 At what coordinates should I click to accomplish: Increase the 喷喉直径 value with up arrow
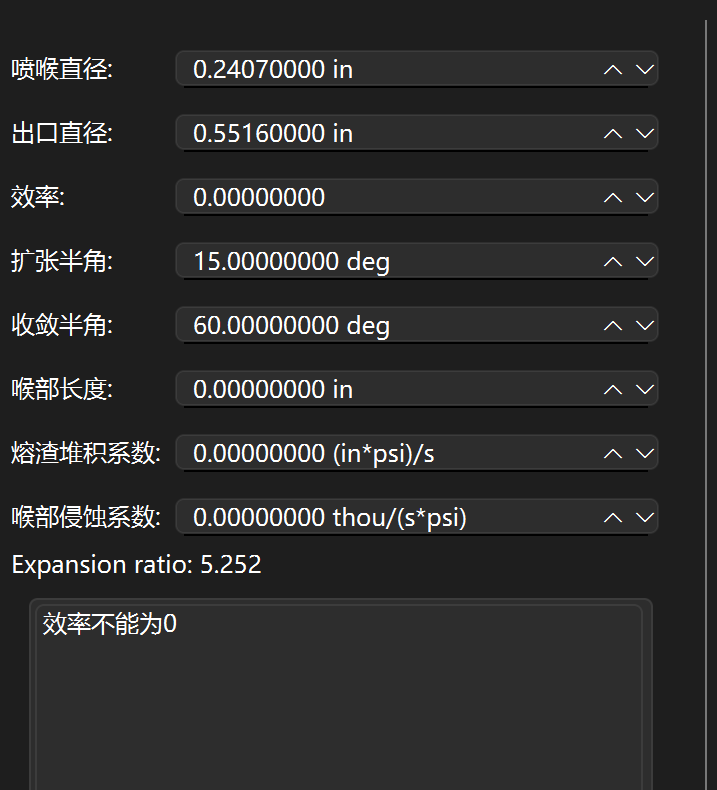(613, 70)
